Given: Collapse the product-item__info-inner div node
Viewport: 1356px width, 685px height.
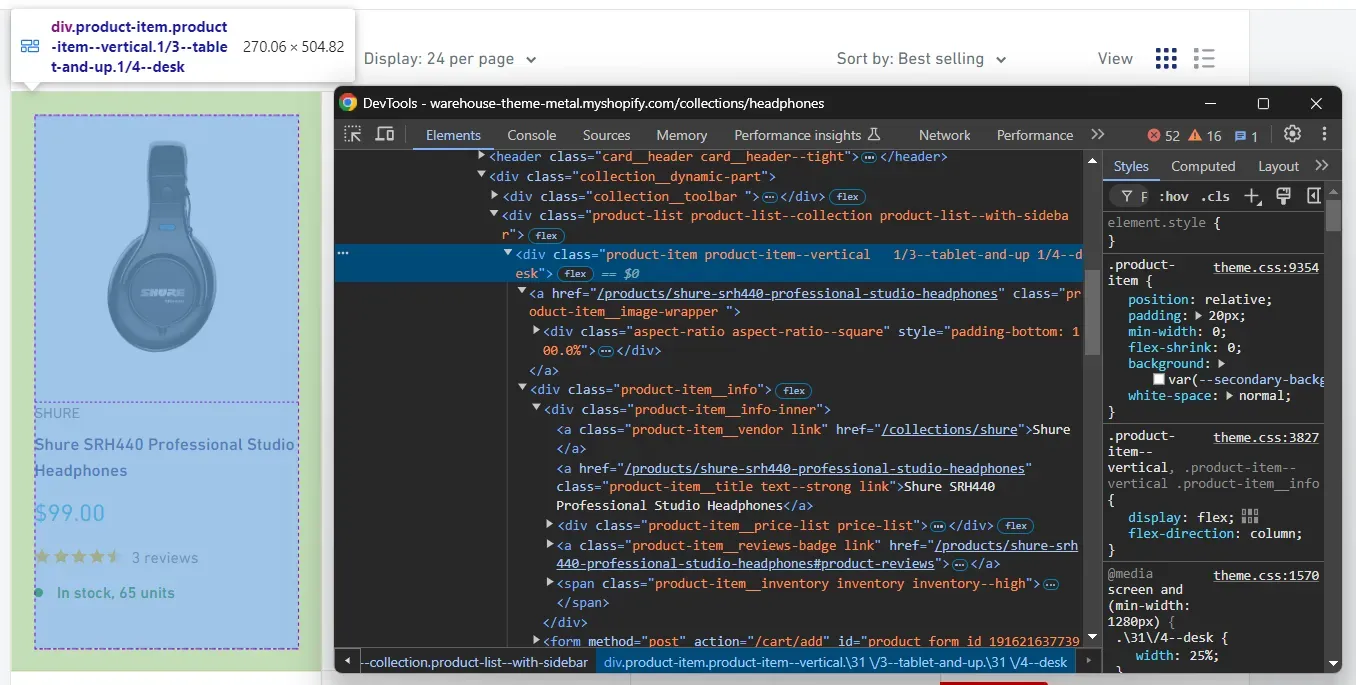Looking at the screenshot, I should click(x=538, y=408).
